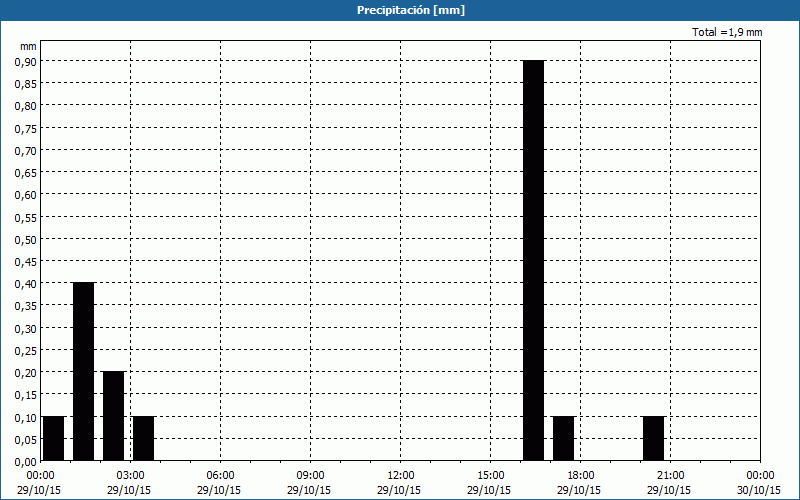Click the 0,60 y-axis label
The width and height of the screenshot is (800, 500).
(26, 195)
